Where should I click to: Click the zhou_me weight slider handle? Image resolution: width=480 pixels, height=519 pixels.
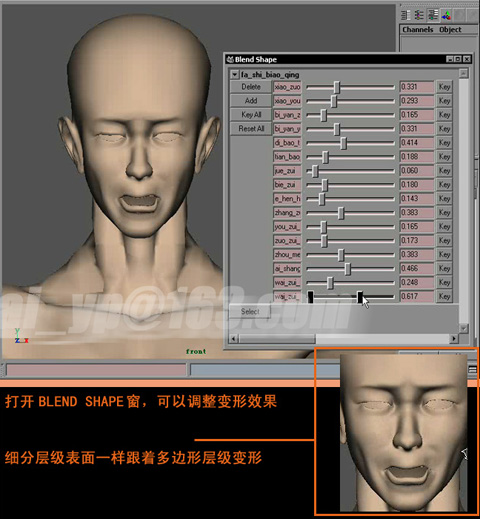click(341, 255)
